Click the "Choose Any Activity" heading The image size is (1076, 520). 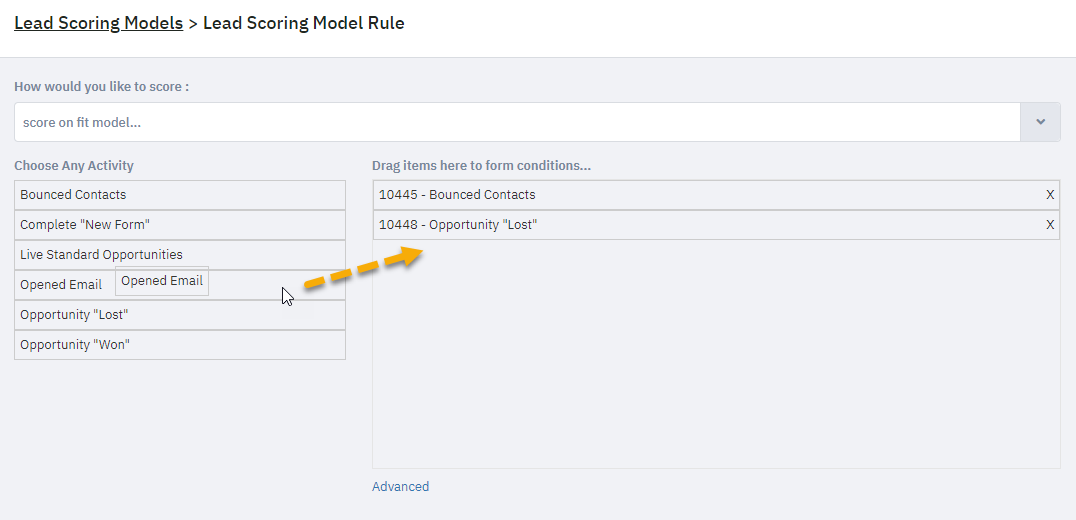pos(74,165)
